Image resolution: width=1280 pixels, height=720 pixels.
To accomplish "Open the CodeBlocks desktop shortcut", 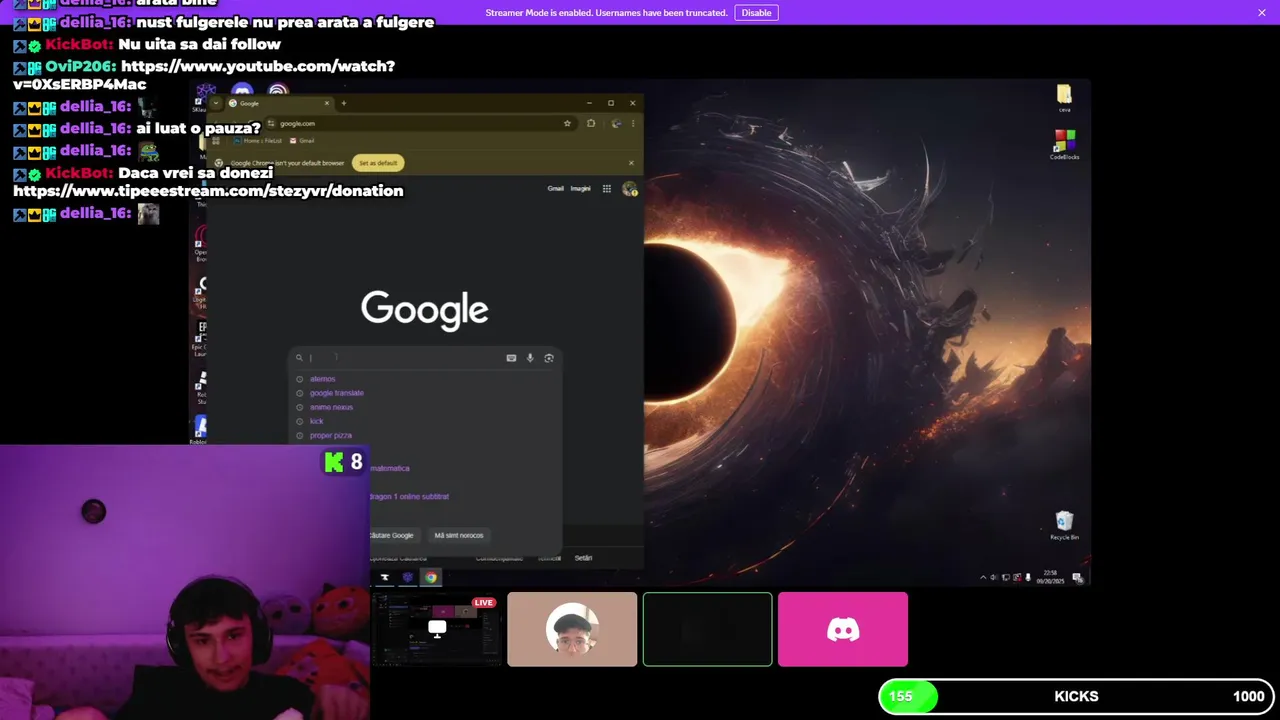I will coord(1064,144).
